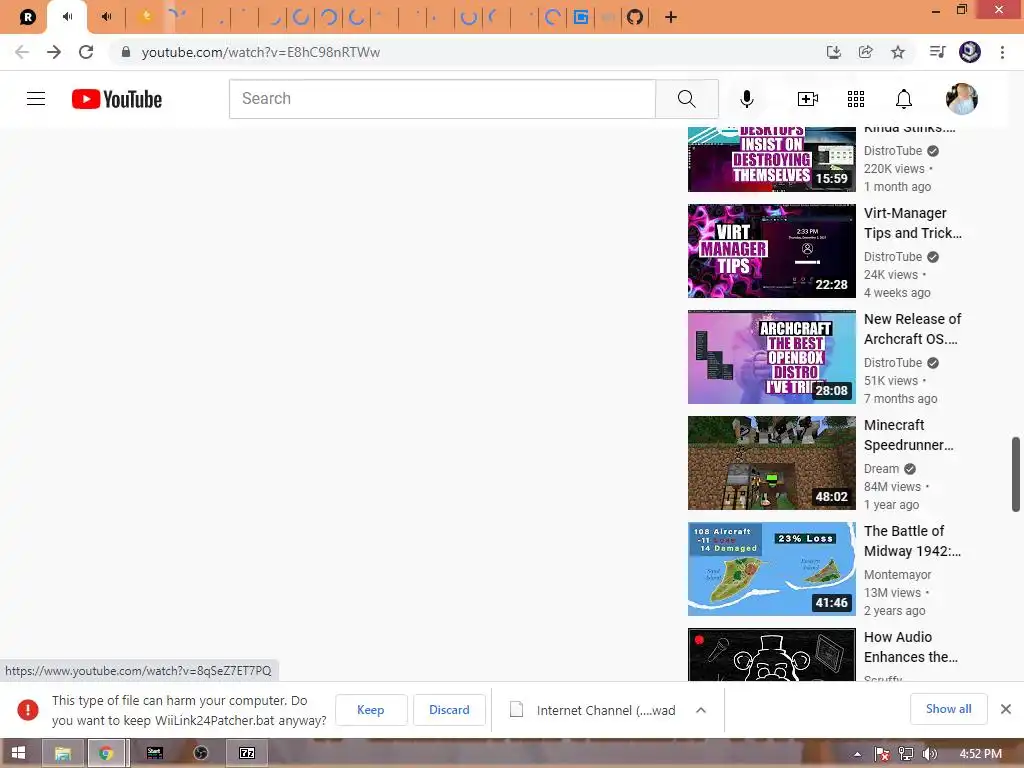This screenshot has height=768, width=1024.
Task: Open the YouTube hamburger guide menu
Action: (x=36, y=99)
